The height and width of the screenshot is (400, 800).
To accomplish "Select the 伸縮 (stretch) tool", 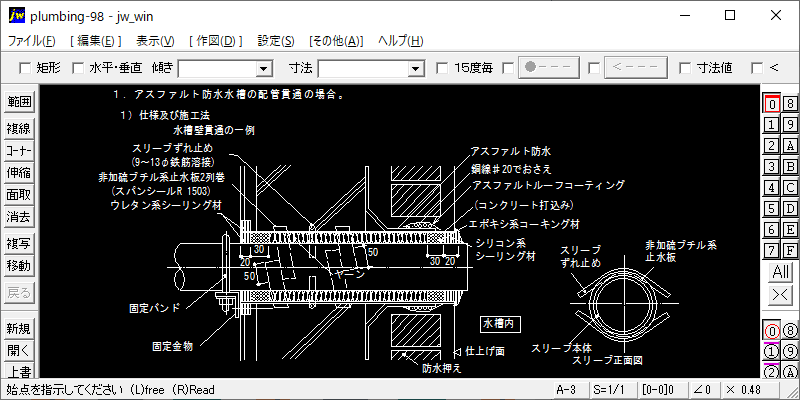I will pyautogui.click(x=19, y=172).
